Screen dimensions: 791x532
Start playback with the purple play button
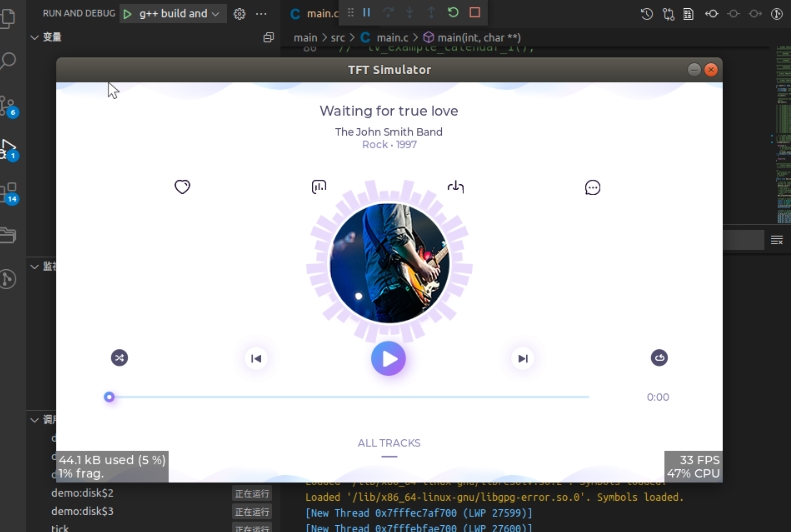pos(388,359)
